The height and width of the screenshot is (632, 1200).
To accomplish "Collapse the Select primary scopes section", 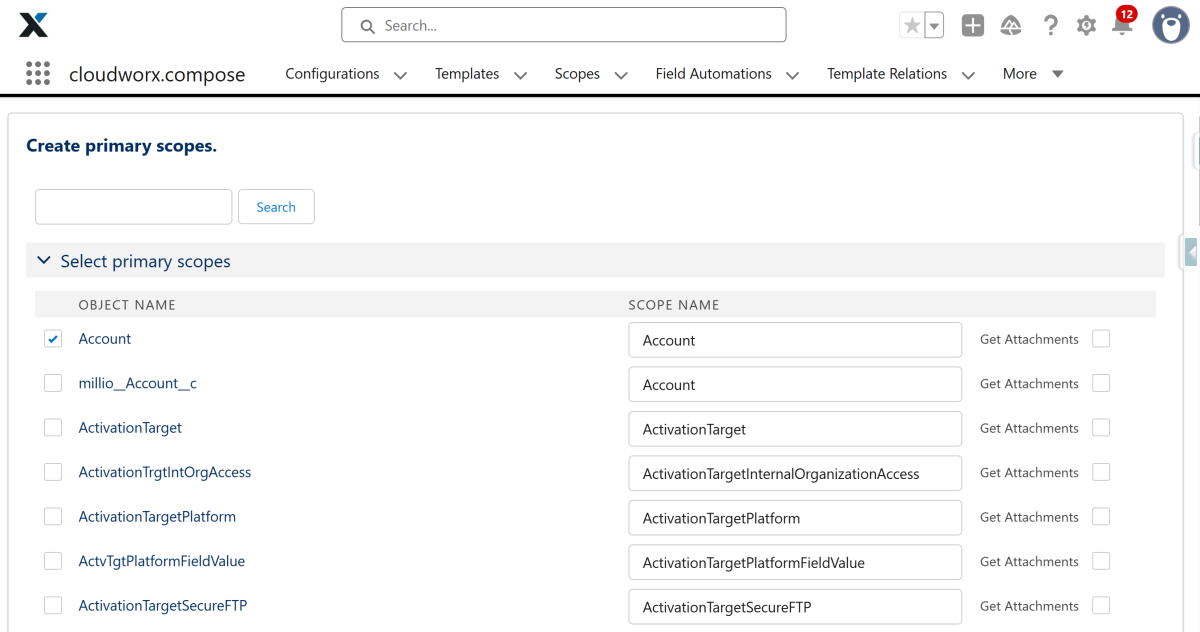I will (x=43, y=260).
